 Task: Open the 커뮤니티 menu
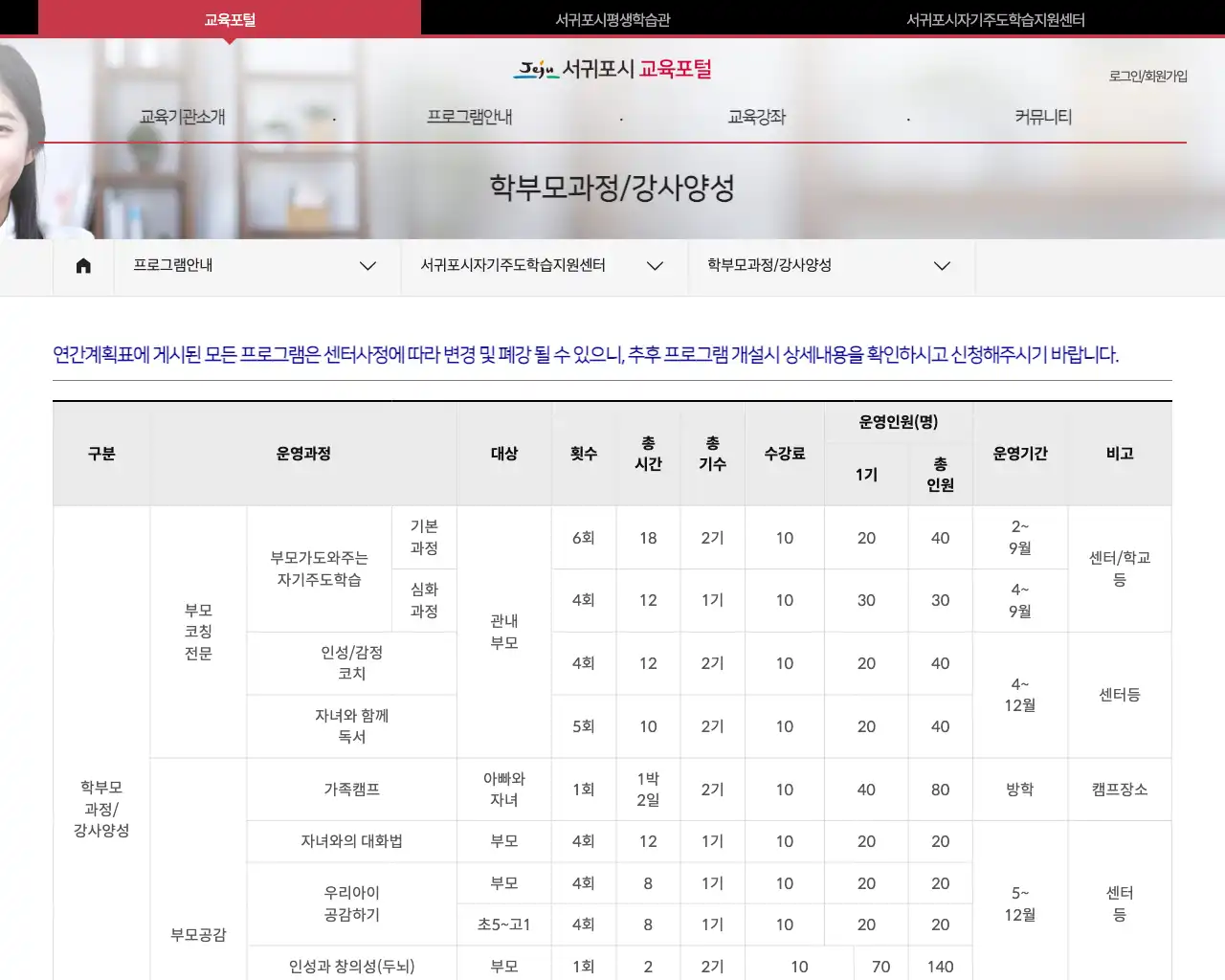coord(1043,117)
